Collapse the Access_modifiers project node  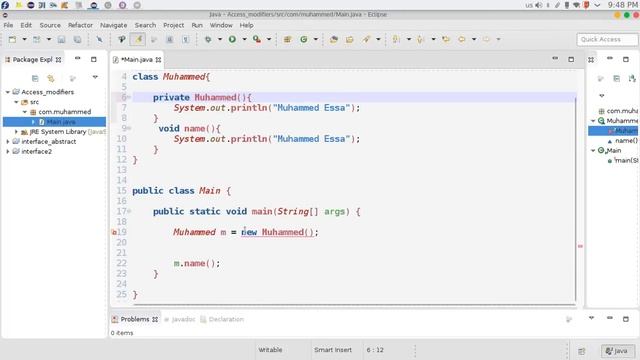pyautogui.click(x=7, y=92)
